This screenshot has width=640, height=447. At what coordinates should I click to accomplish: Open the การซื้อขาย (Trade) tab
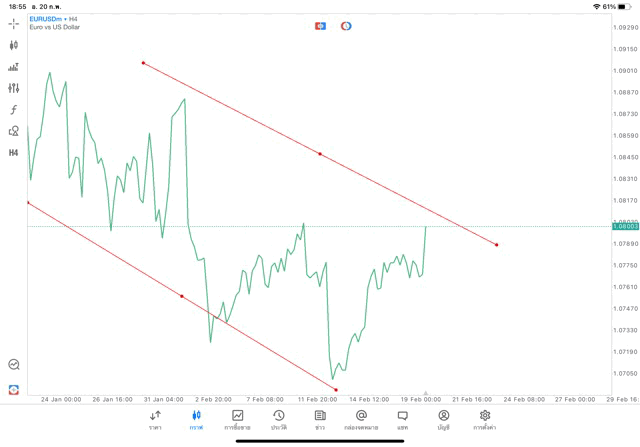click(x=238, y=419)
